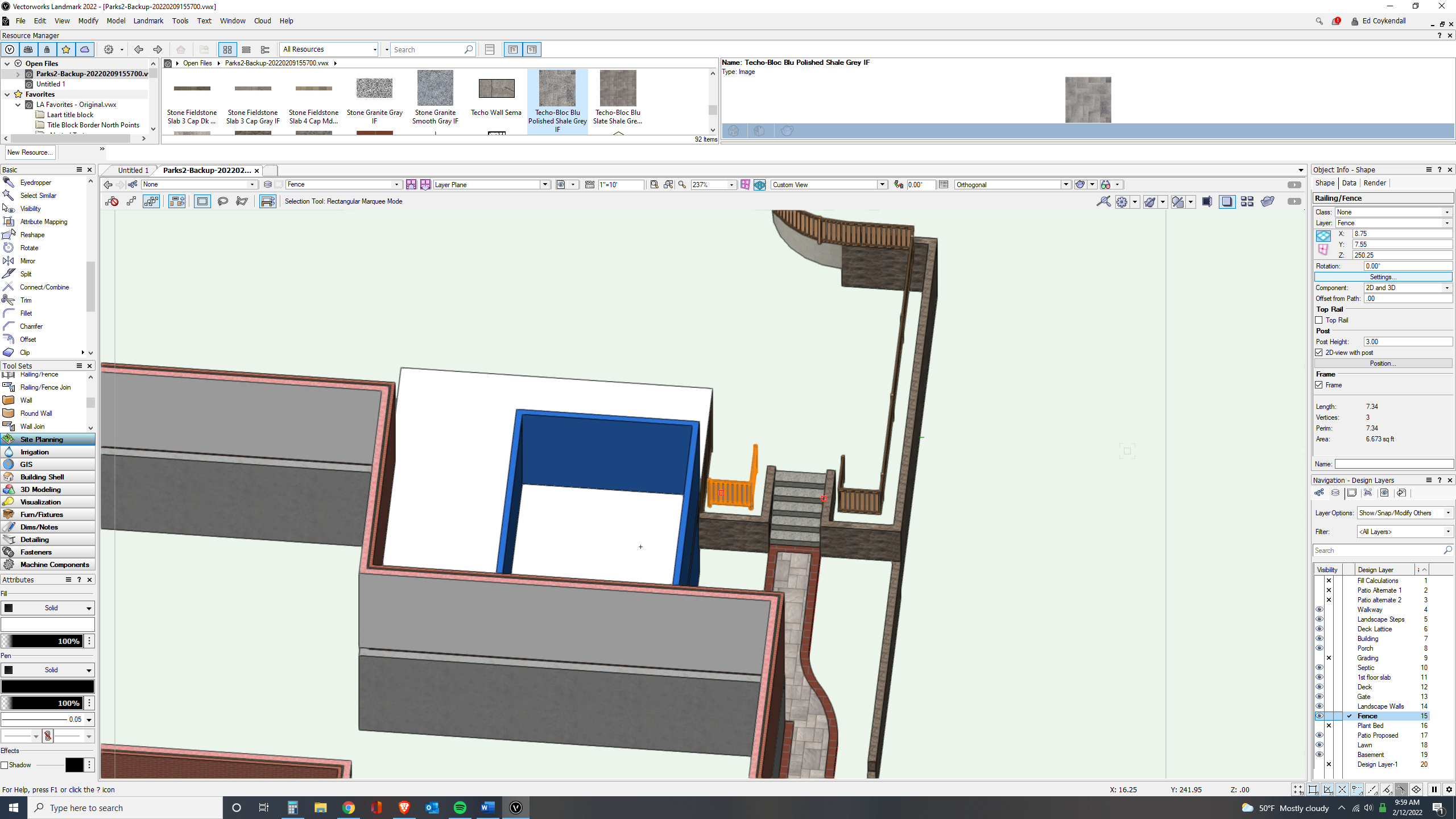Enable the Top Rail checkbox

pos(1319,320)
